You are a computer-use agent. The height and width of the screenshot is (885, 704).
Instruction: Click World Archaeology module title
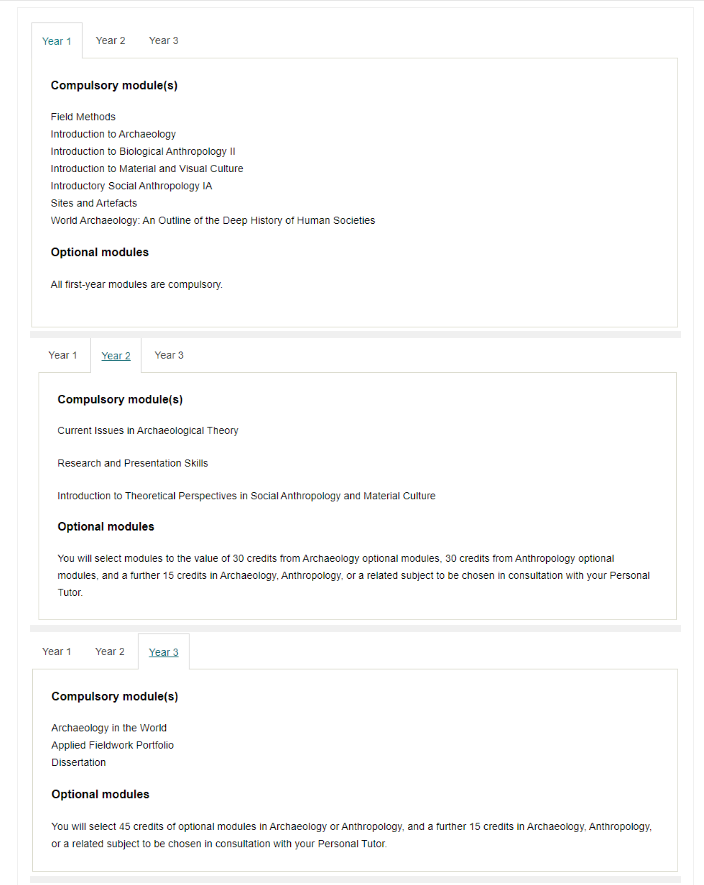[x=212, y=221]
